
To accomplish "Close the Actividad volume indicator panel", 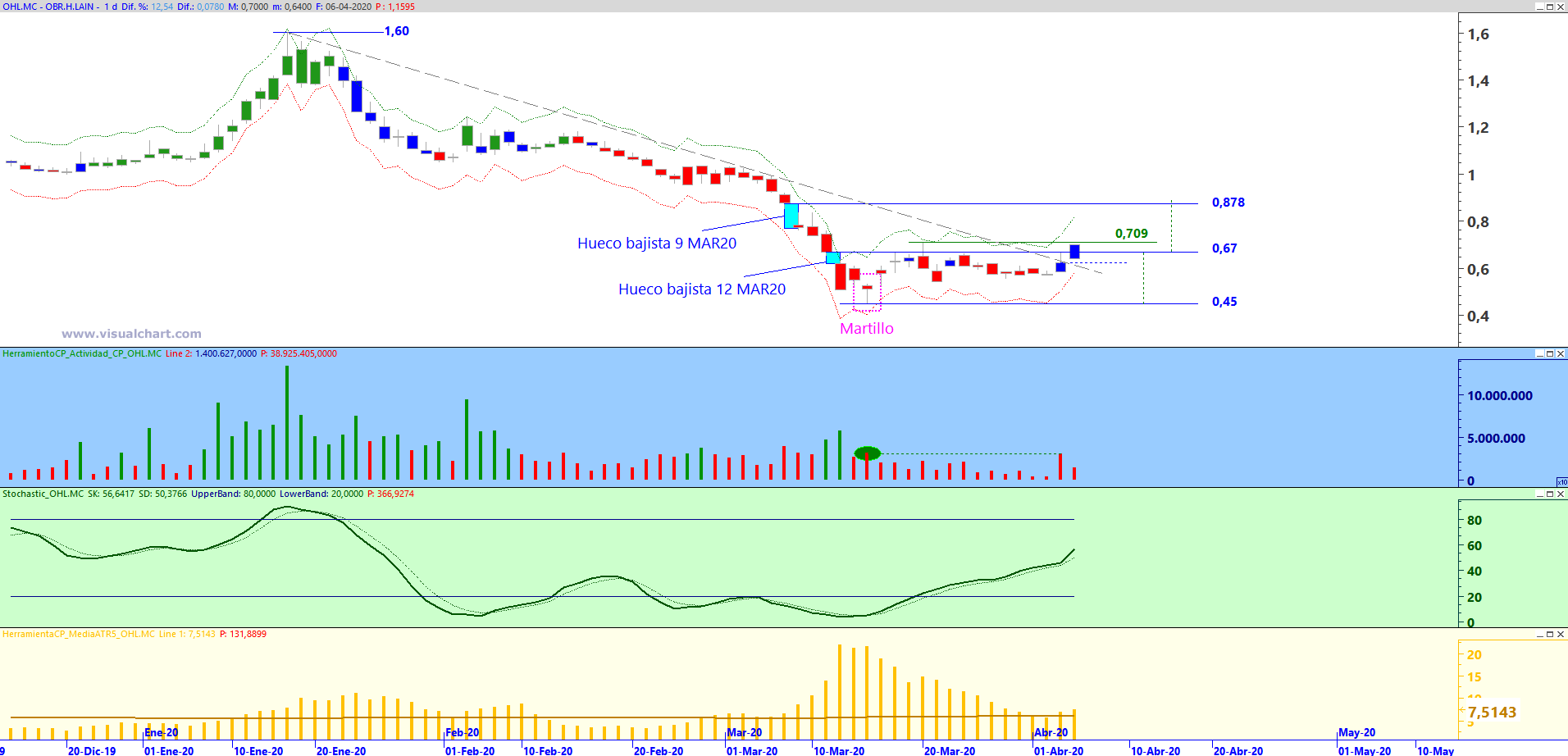I will 1561,353.
